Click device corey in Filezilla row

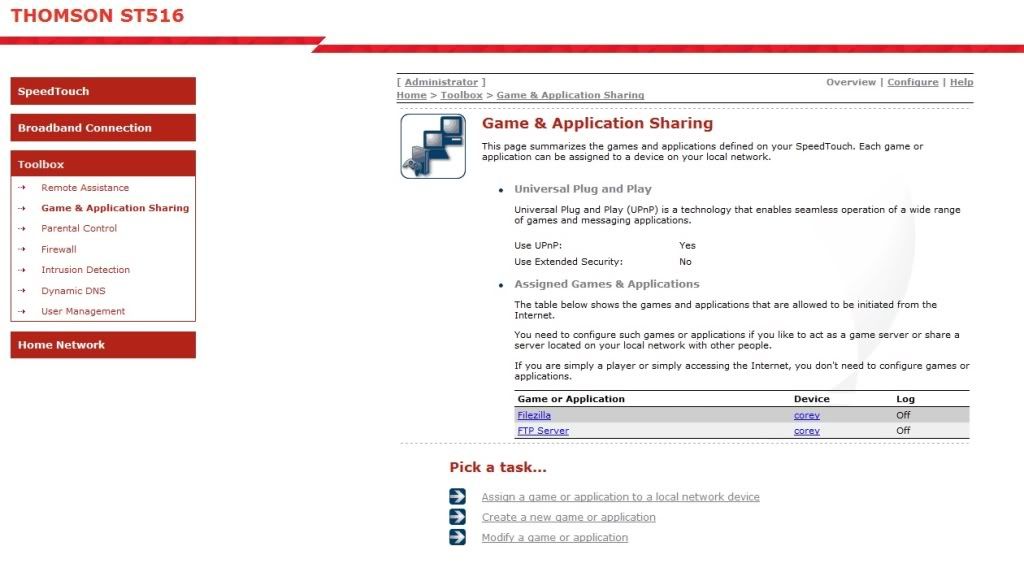807,415
